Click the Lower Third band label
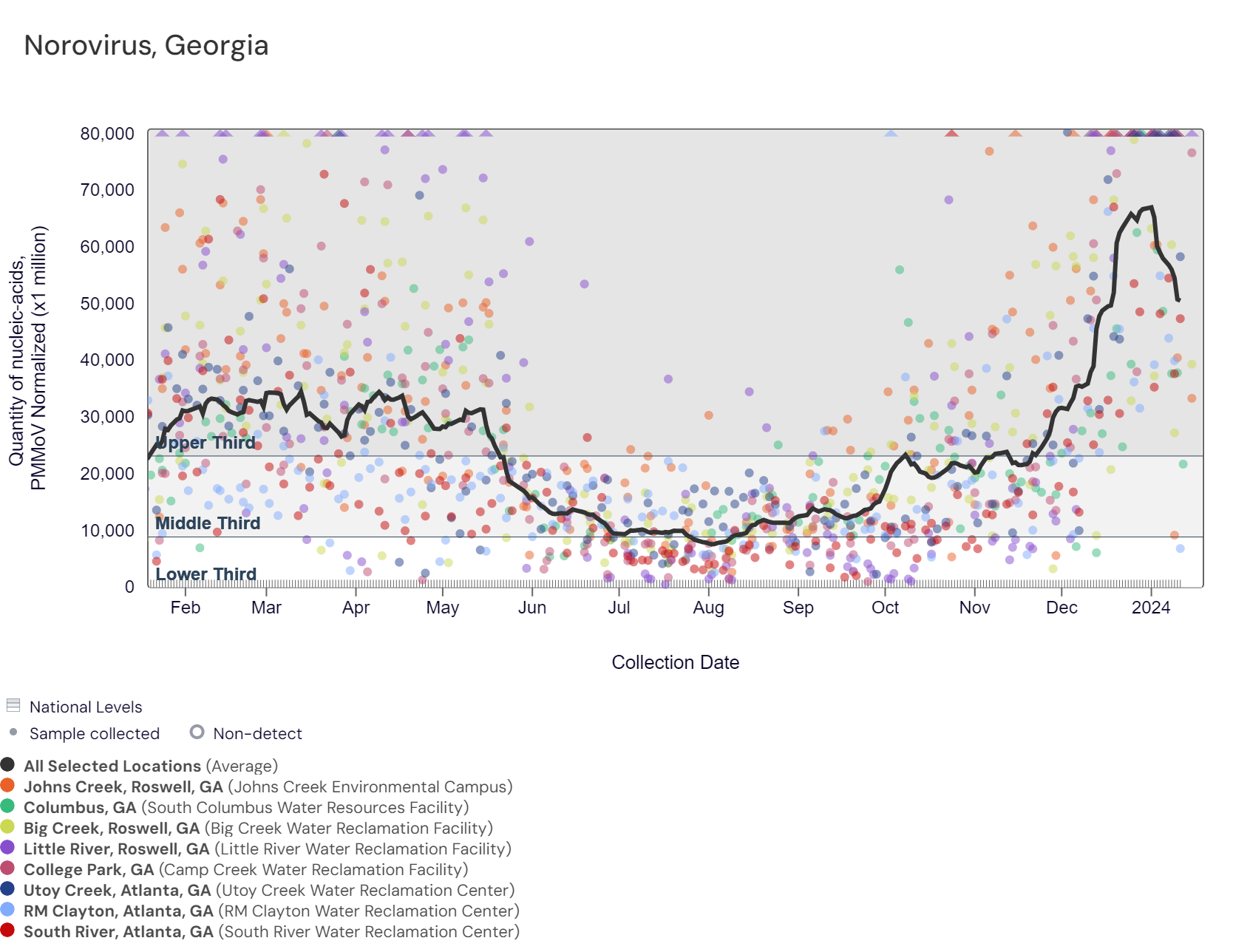 (x=205, y=574)
